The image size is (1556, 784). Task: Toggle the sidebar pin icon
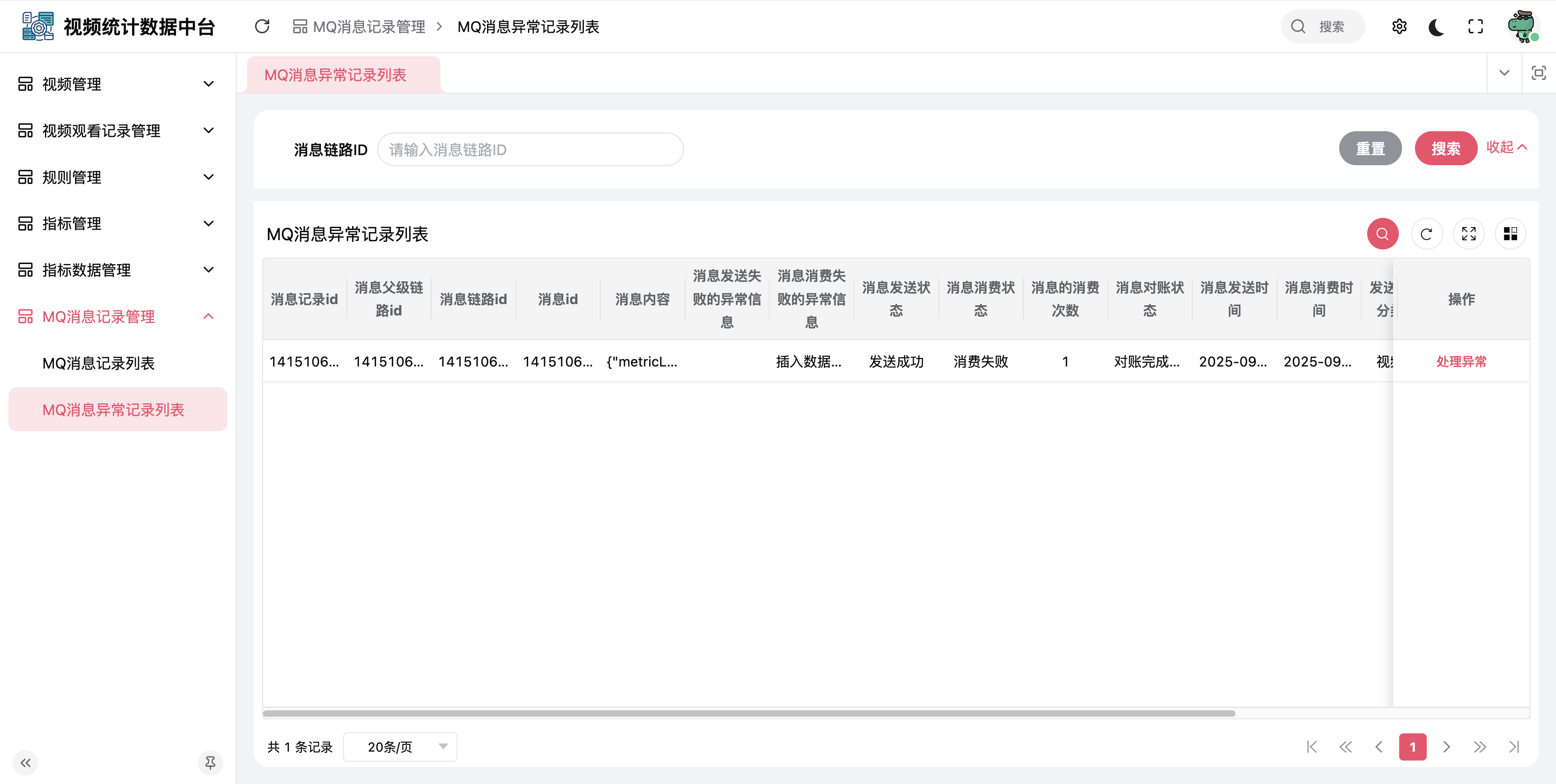210,763
